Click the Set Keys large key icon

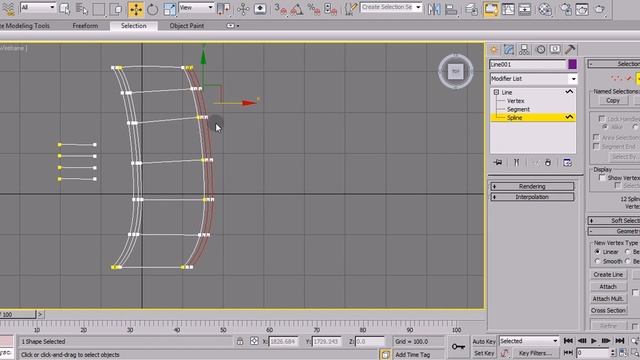458,347
